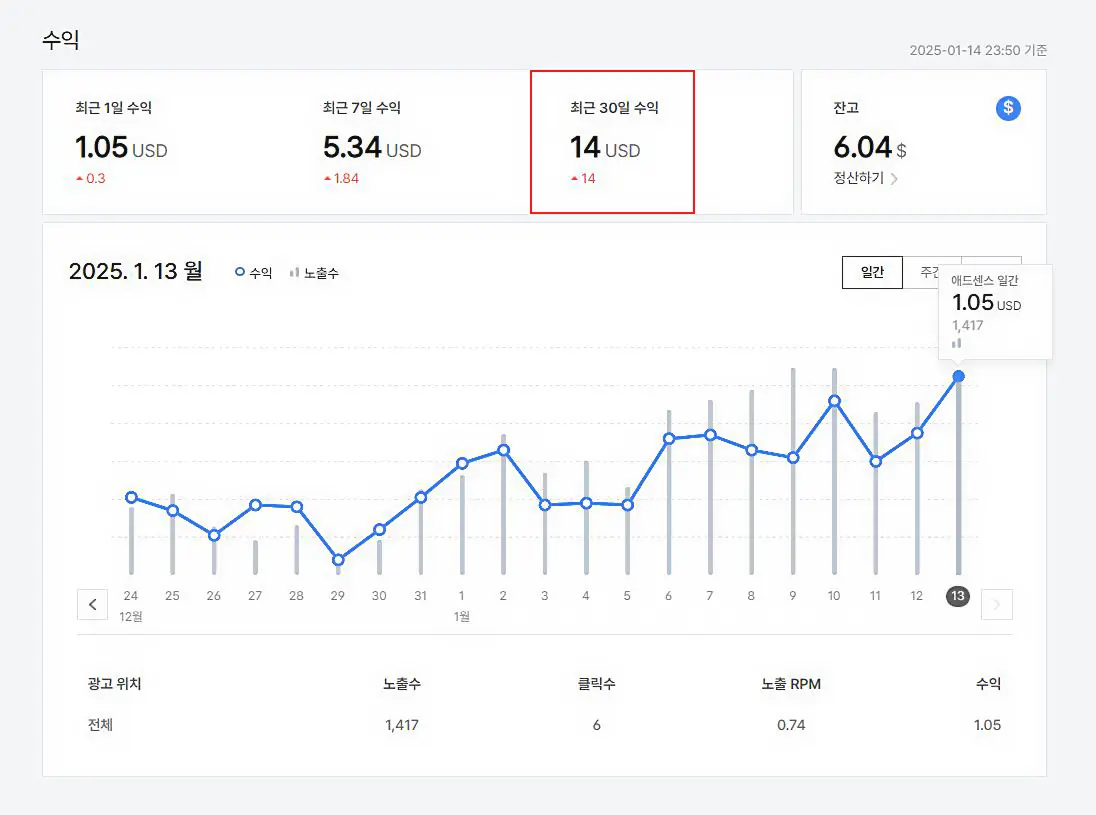This screenshot has height=815, width=1096.
Task: Click the bar icon in the tooltip
Action: click(x=957, y=343)
